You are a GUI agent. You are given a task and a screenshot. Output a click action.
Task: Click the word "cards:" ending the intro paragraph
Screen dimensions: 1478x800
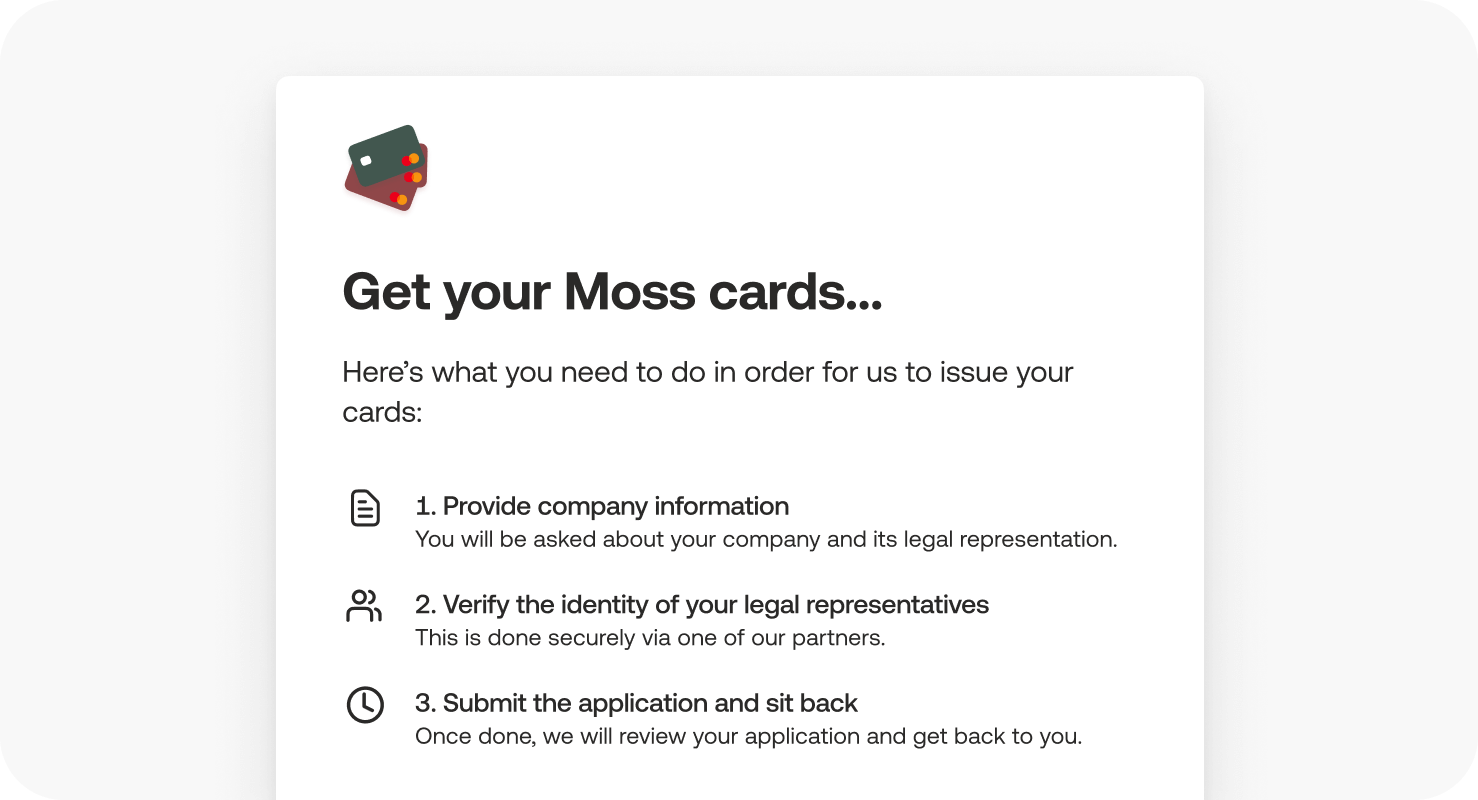383,412
